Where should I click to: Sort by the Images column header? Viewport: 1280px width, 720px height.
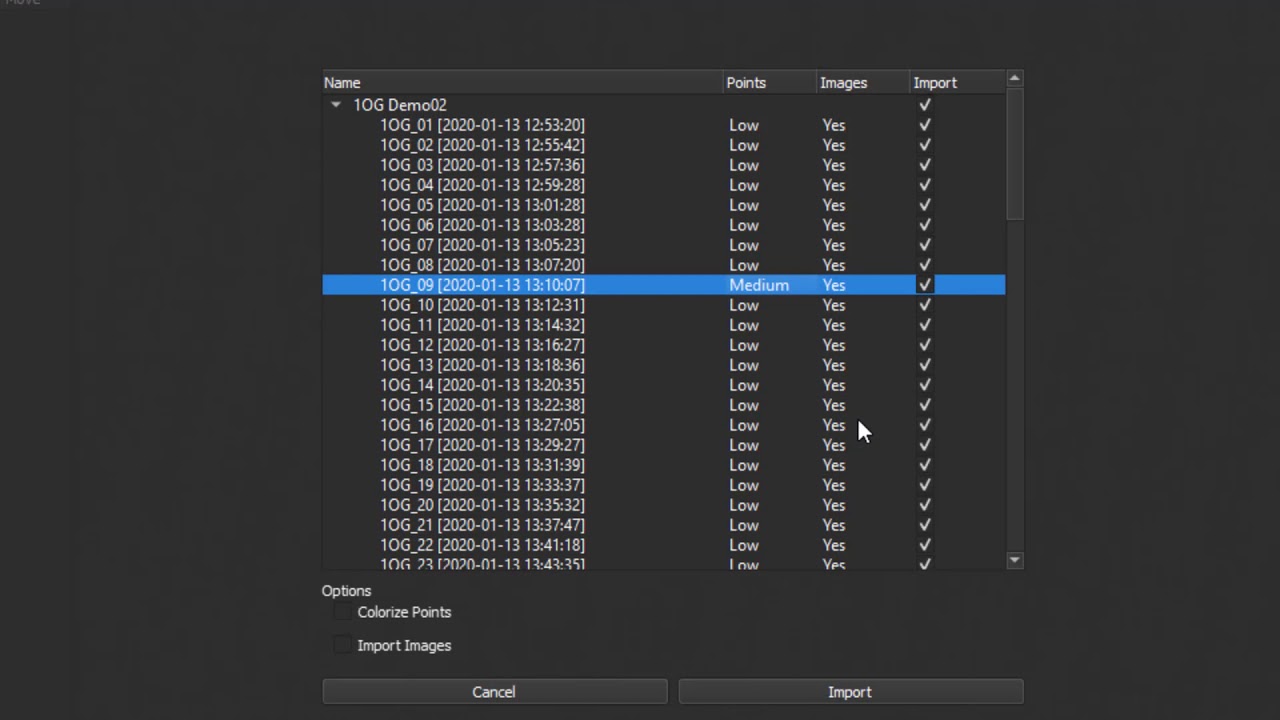(x=865, y=83)
